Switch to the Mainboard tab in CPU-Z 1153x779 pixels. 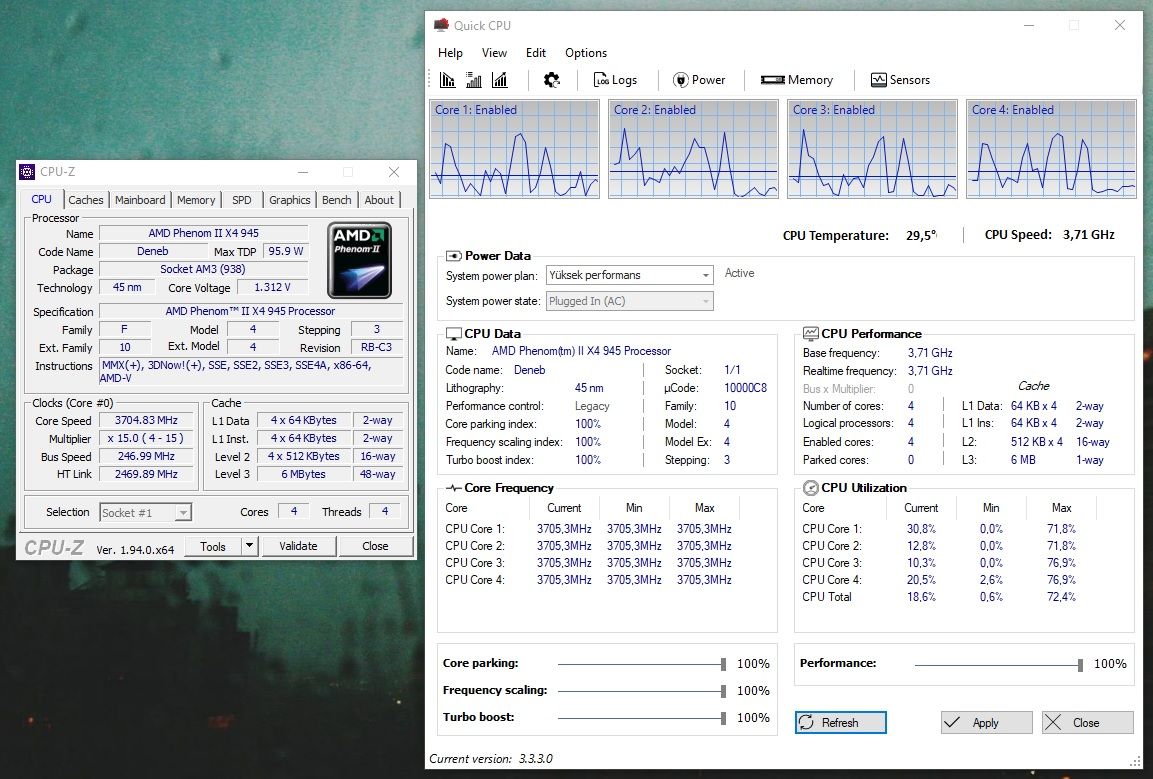[x=140, y=199]
